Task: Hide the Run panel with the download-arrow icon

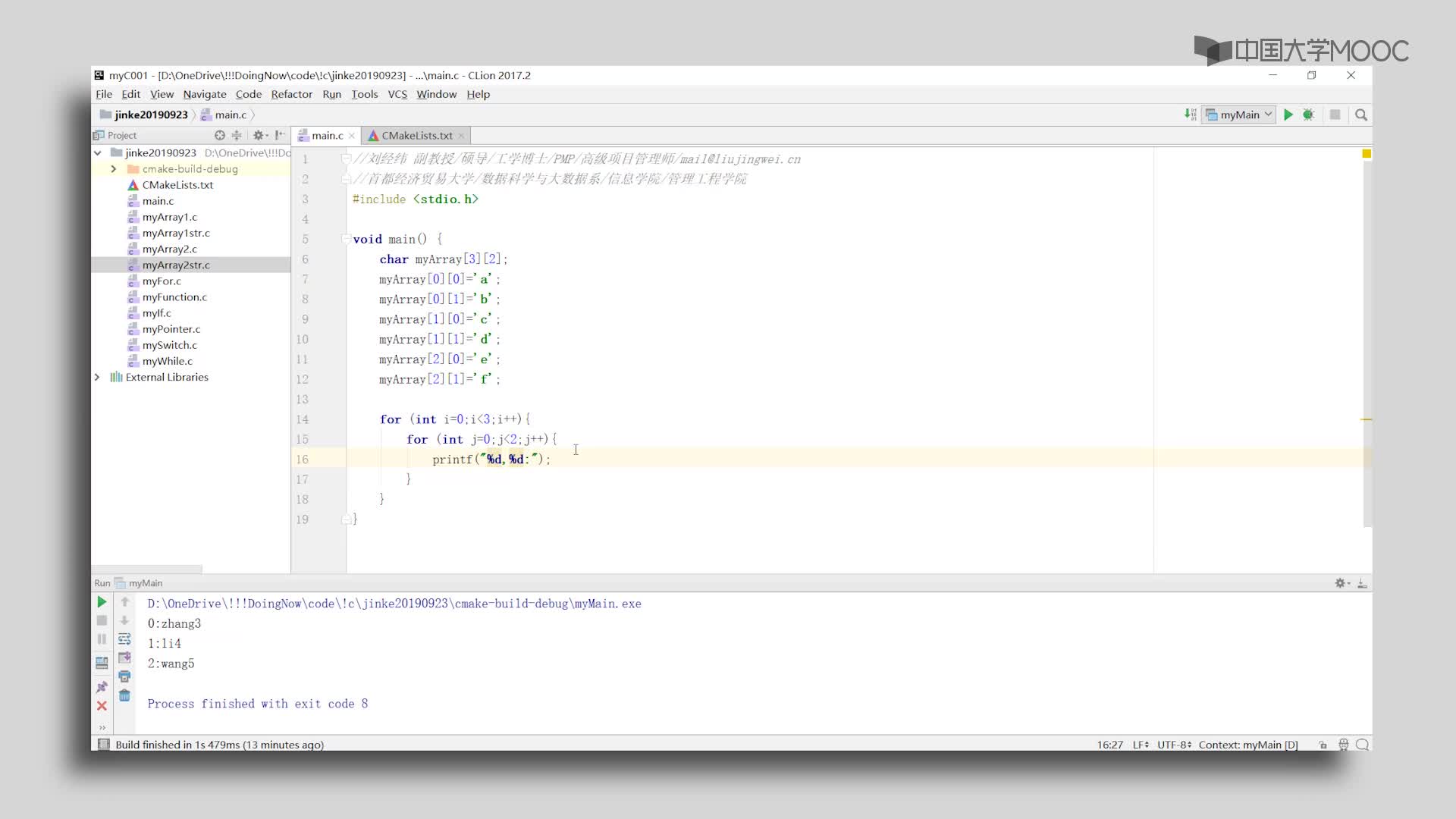Action: tap(1362, 582)
